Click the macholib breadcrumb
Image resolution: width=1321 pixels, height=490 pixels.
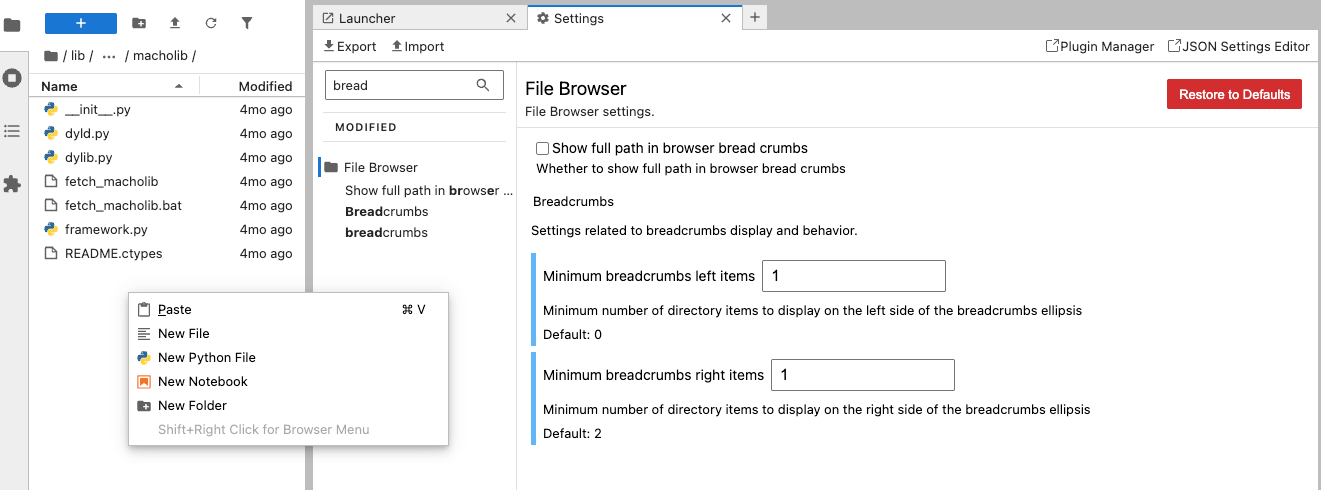[x=160, y=56]
